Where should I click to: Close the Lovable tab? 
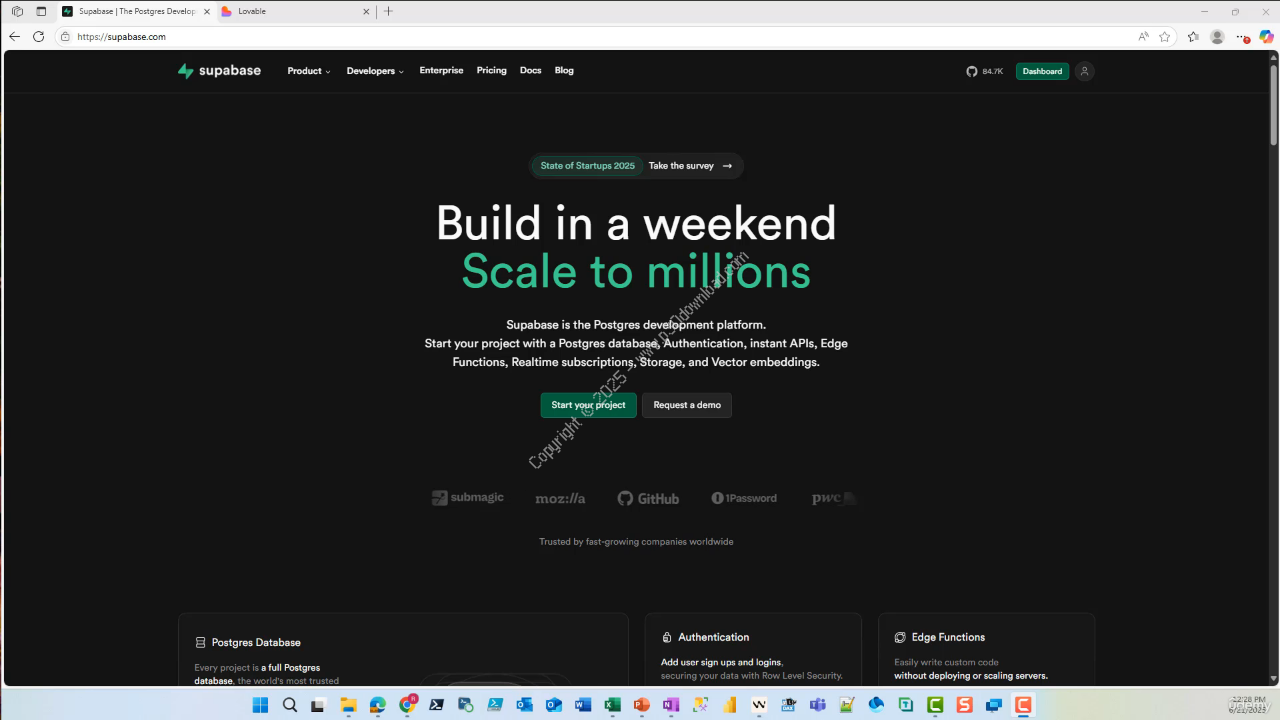click(x=367, y=11)
